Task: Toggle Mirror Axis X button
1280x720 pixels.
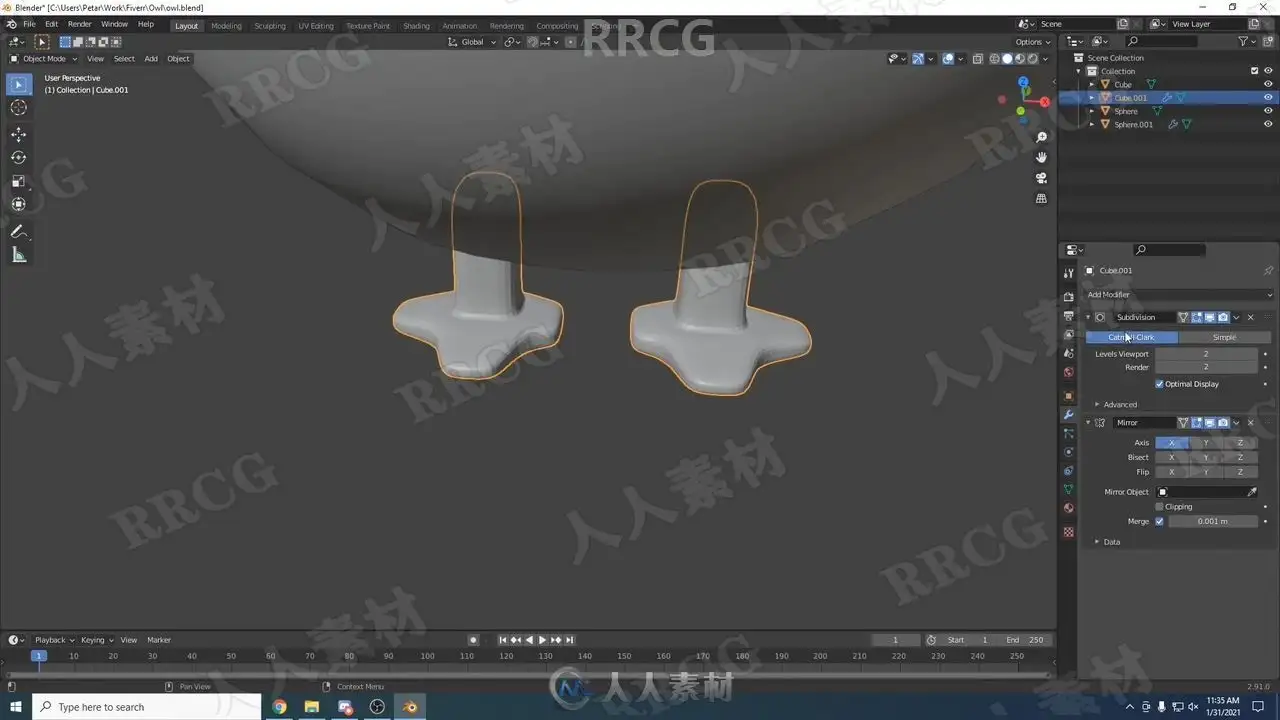Action: [1172, 443]
